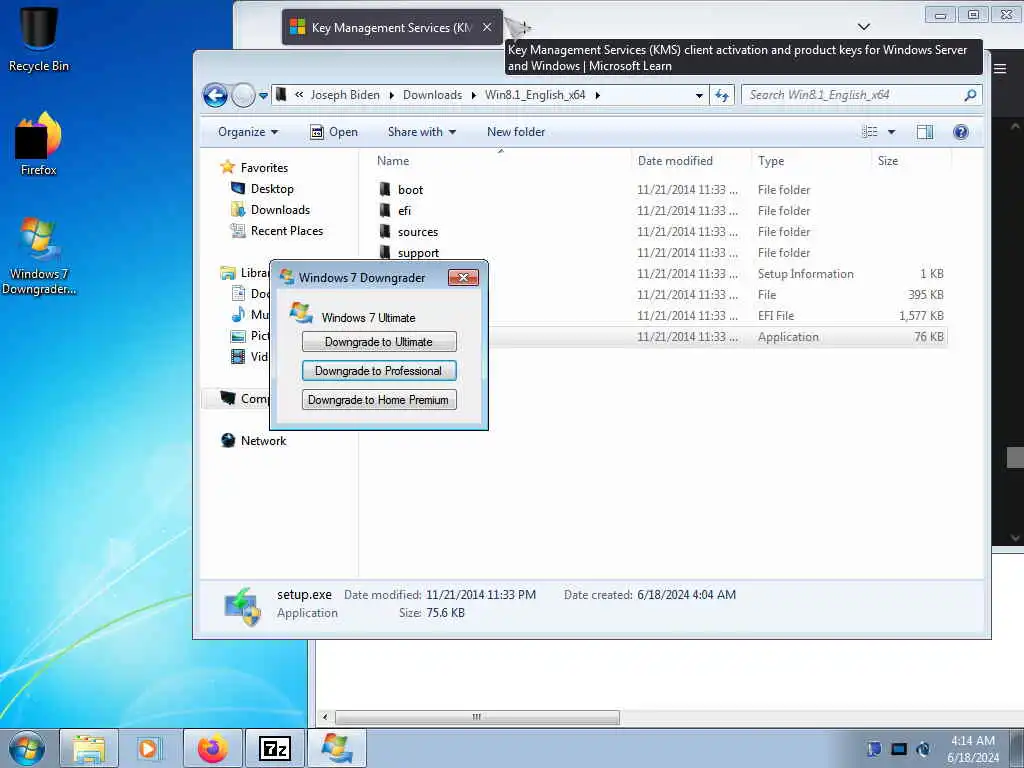Select the efi folder
This screenshot has height=768, width=1024.
[x=404, y=211]
